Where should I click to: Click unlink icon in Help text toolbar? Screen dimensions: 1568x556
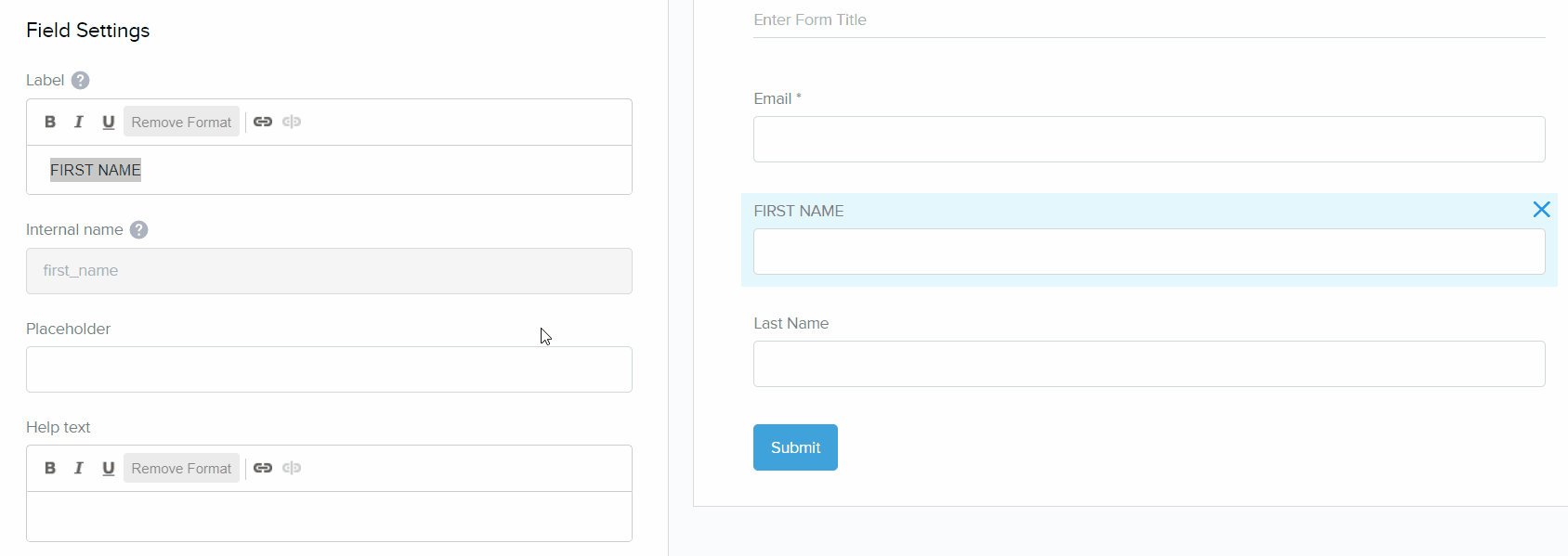tap(292, 468)
